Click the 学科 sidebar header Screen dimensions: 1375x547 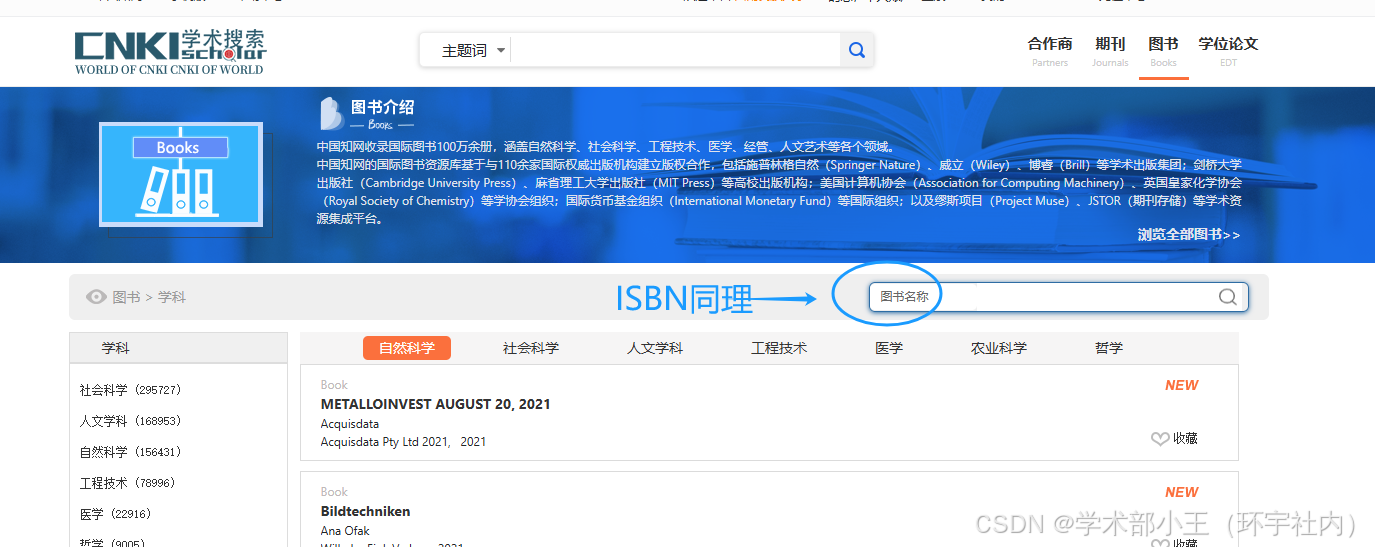pyautogui.click(x=178, y=348)
